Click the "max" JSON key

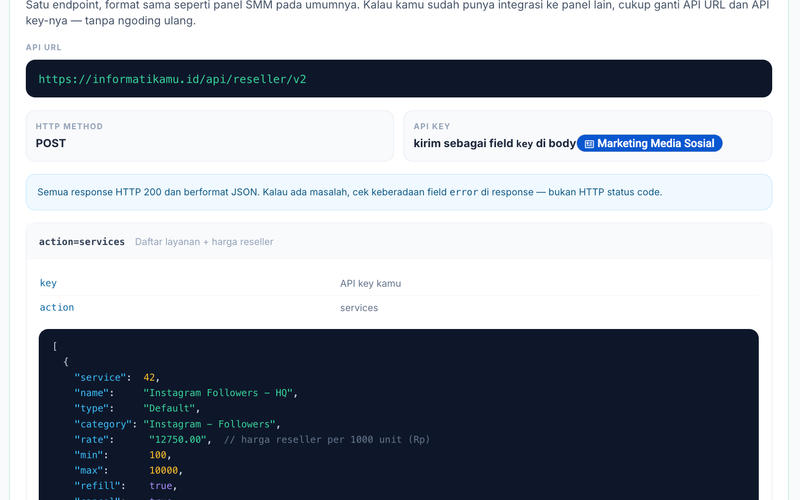click(x=88, y=470)
